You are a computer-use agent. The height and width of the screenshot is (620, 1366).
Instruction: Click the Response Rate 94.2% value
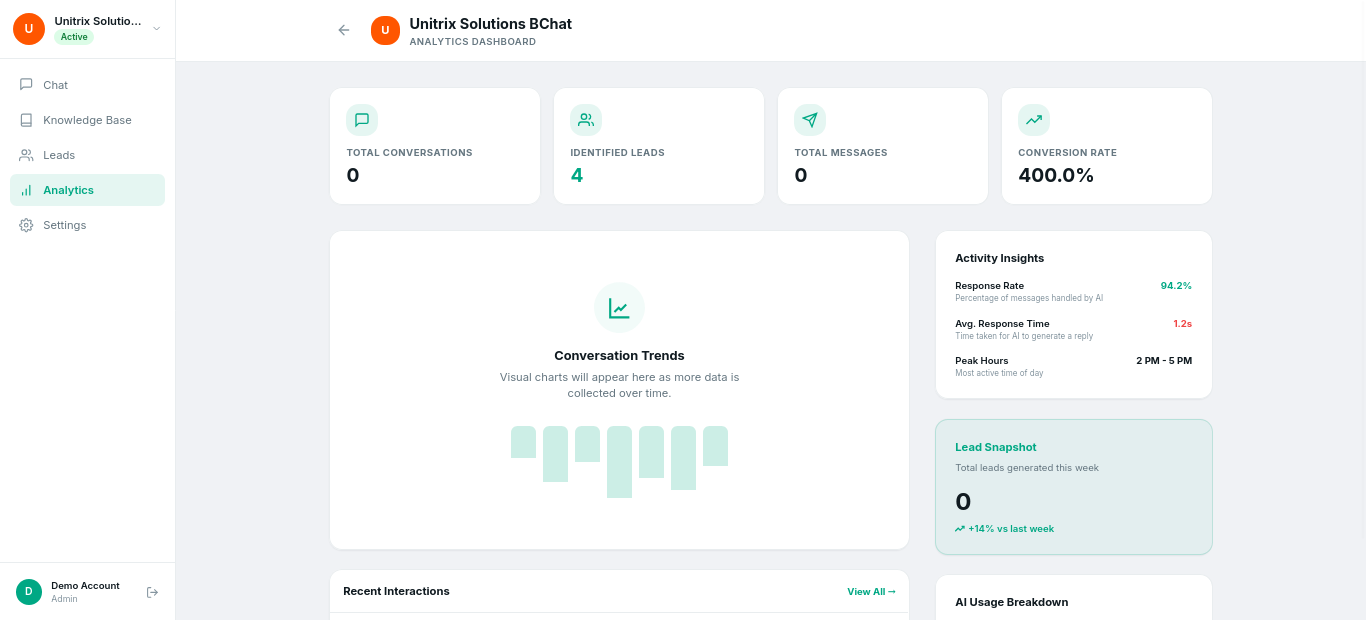(1176, 286)
